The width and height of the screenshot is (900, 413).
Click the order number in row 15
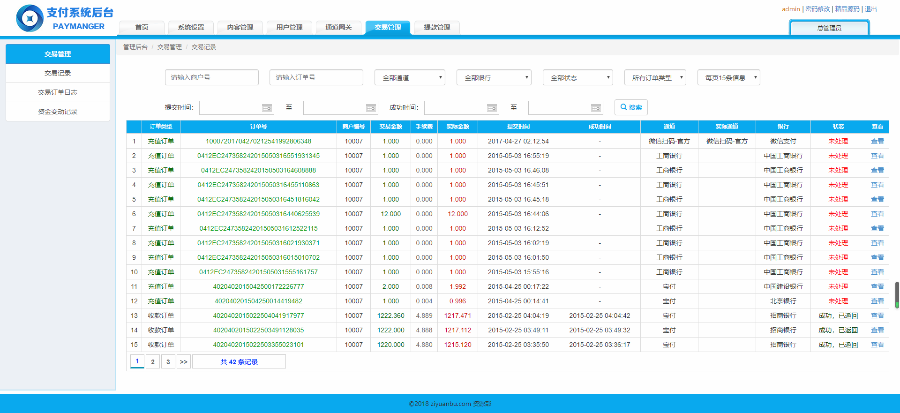(258, 344)
